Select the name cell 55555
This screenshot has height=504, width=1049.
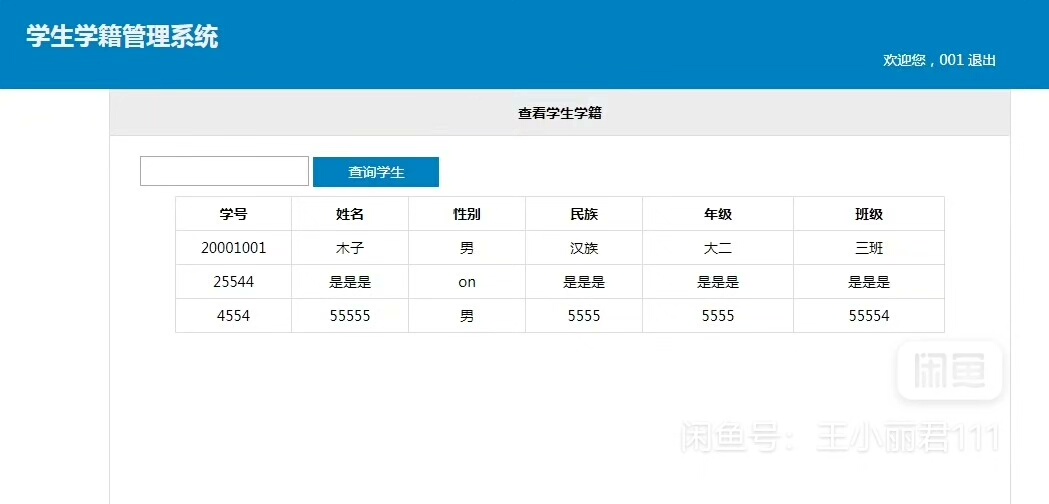pyautogui.click(x=350, y=316)
